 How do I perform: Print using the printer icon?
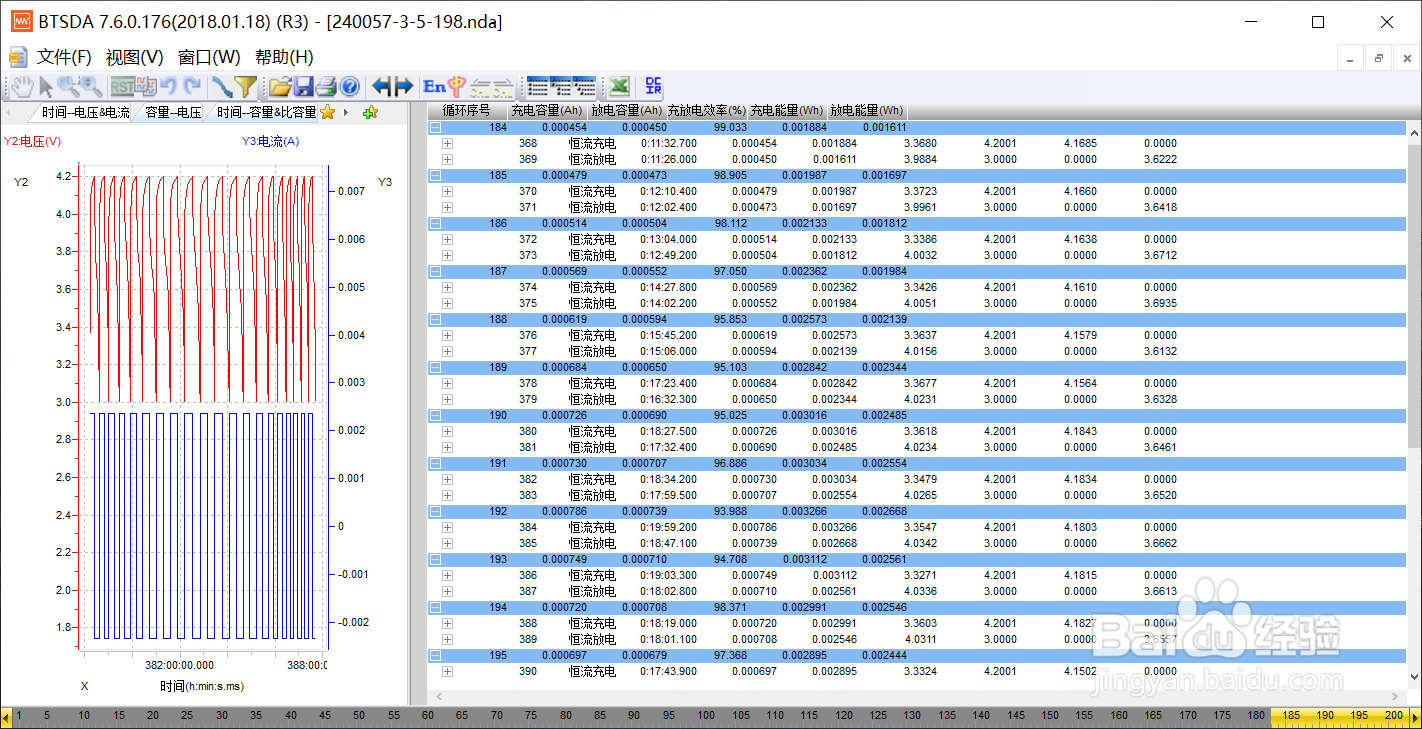pyautogui.click(x=326, y=87)
